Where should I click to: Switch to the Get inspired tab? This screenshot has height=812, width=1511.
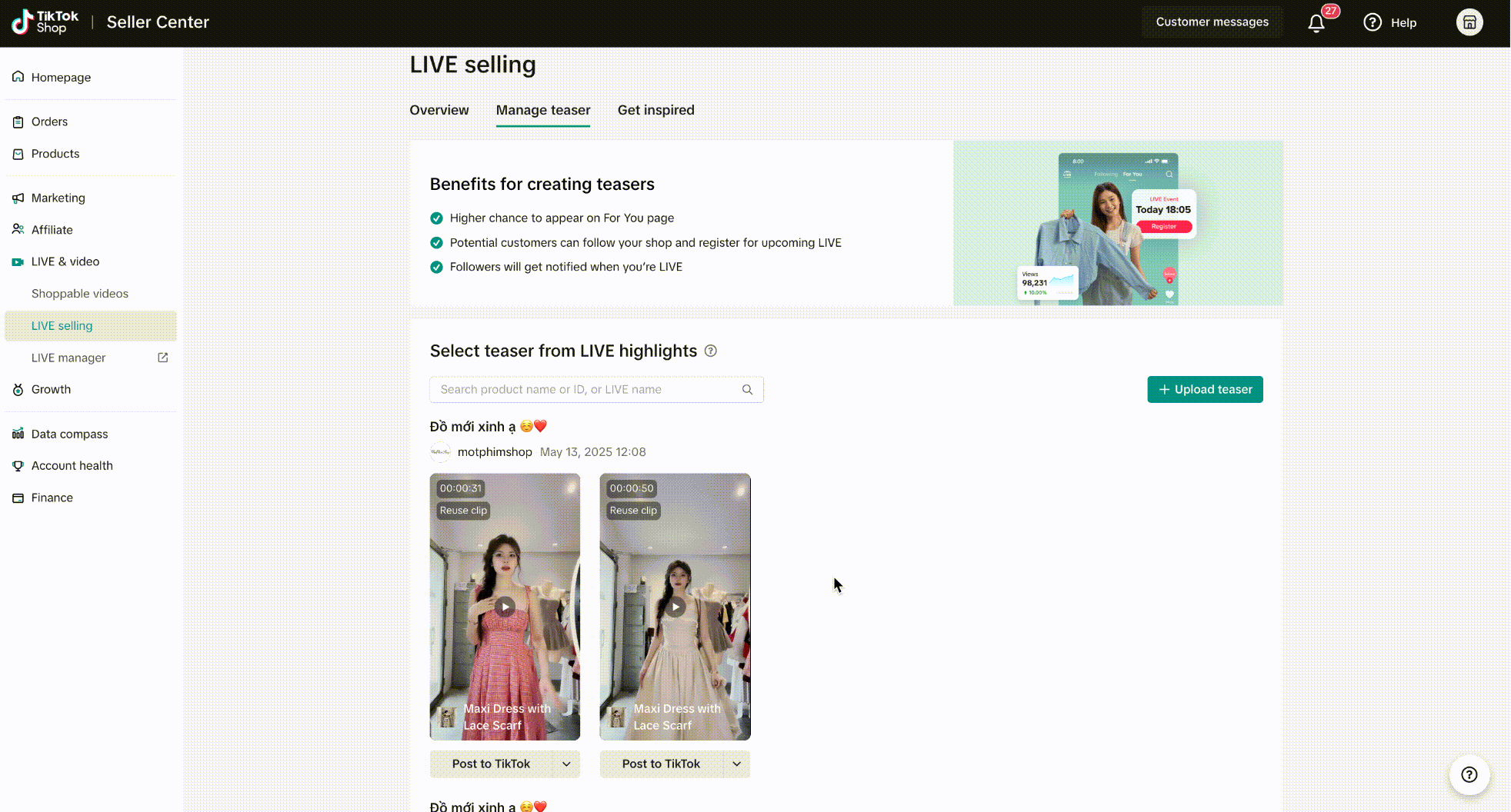tap(655, 110)
